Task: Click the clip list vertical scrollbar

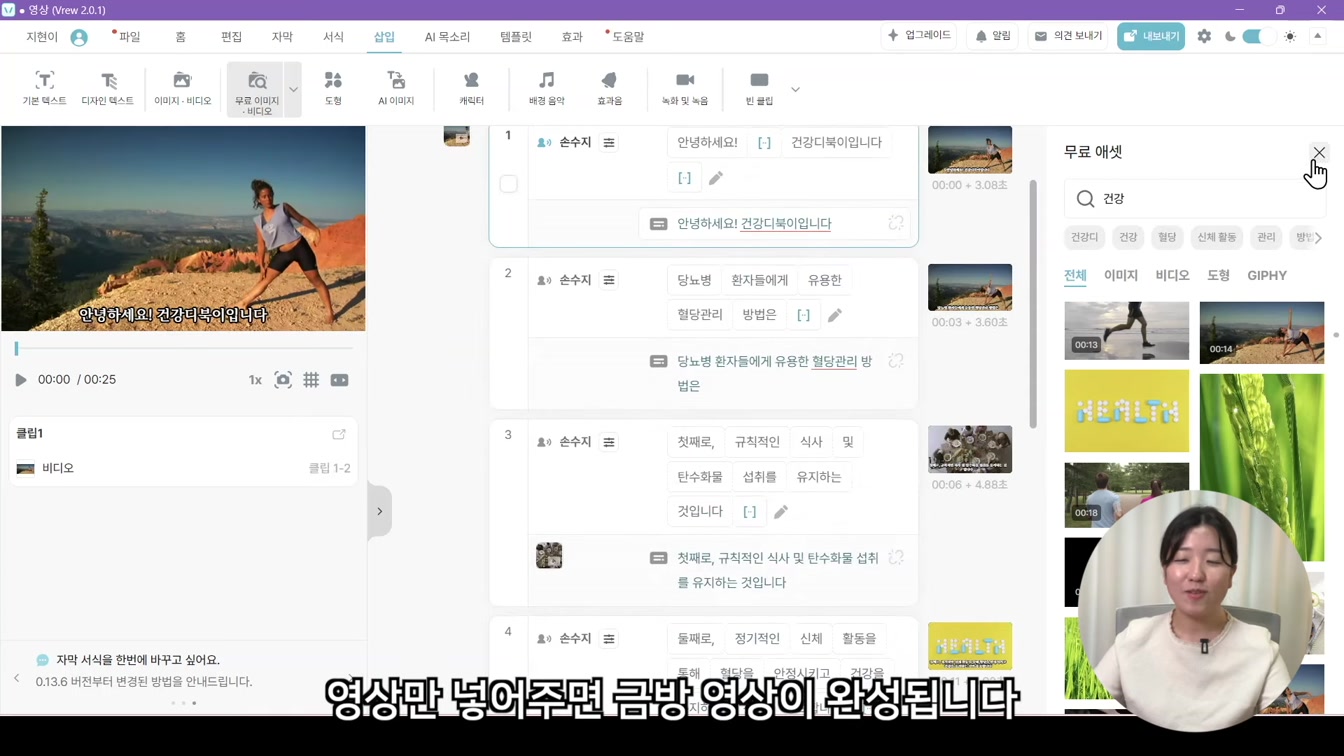Action: click(x=1033, y=305)
